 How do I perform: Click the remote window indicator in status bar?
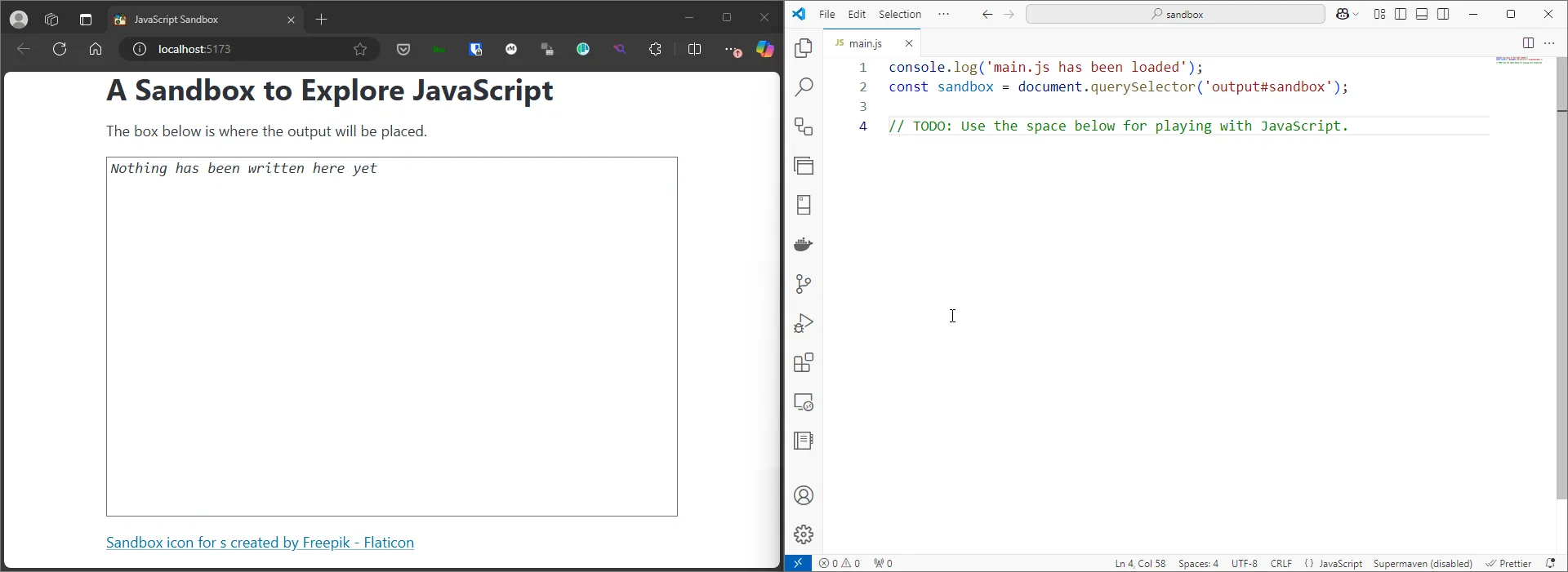pyautogui.click(x=798, y=563)
